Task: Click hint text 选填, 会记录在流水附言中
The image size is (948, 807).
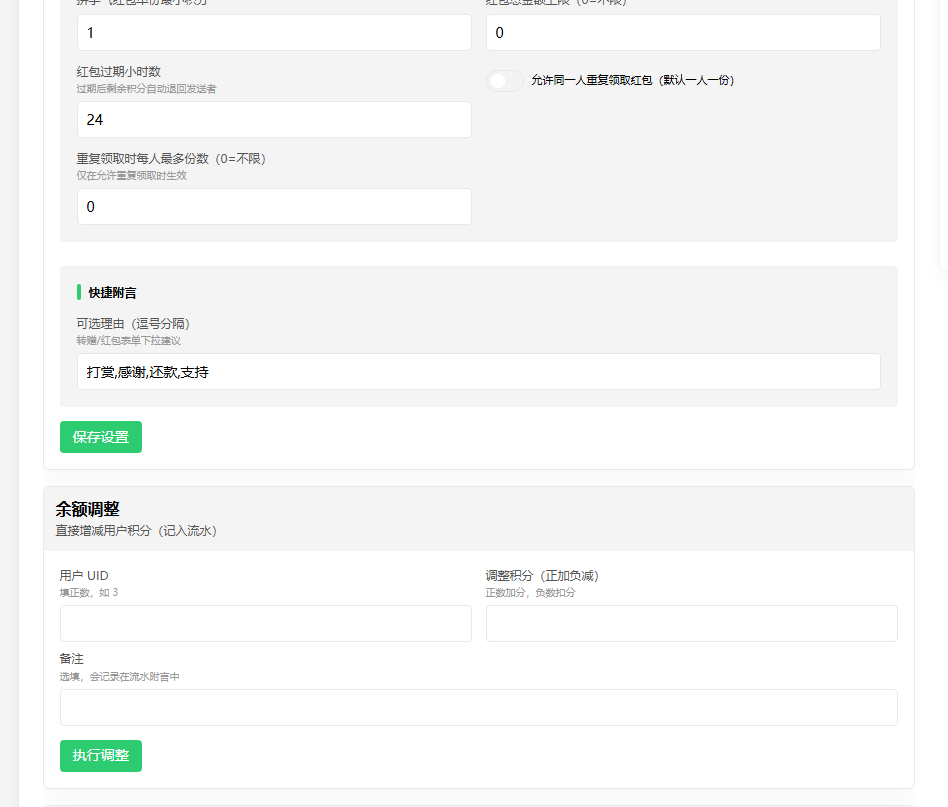Action: click(x=120, y=677)
